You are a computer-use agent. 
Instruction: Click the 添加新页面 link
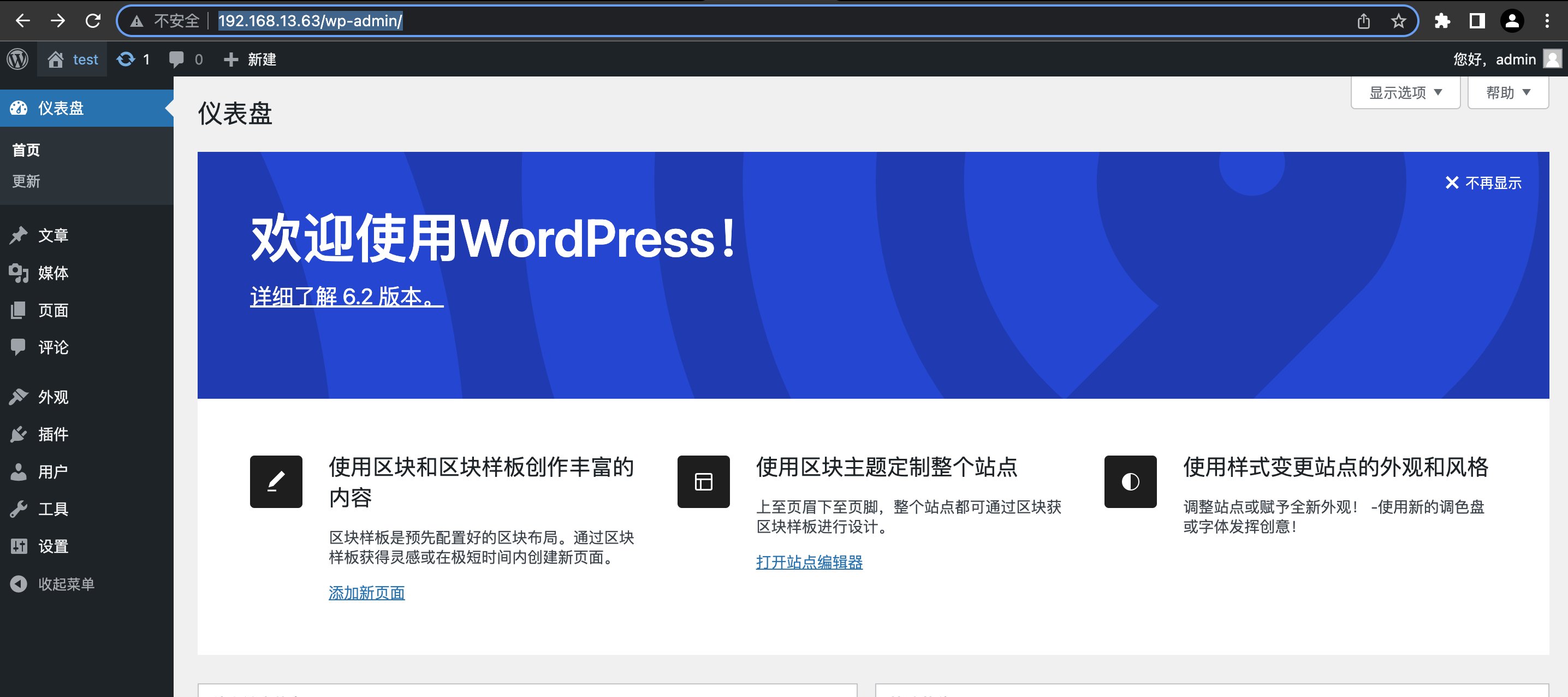point(366,593)
